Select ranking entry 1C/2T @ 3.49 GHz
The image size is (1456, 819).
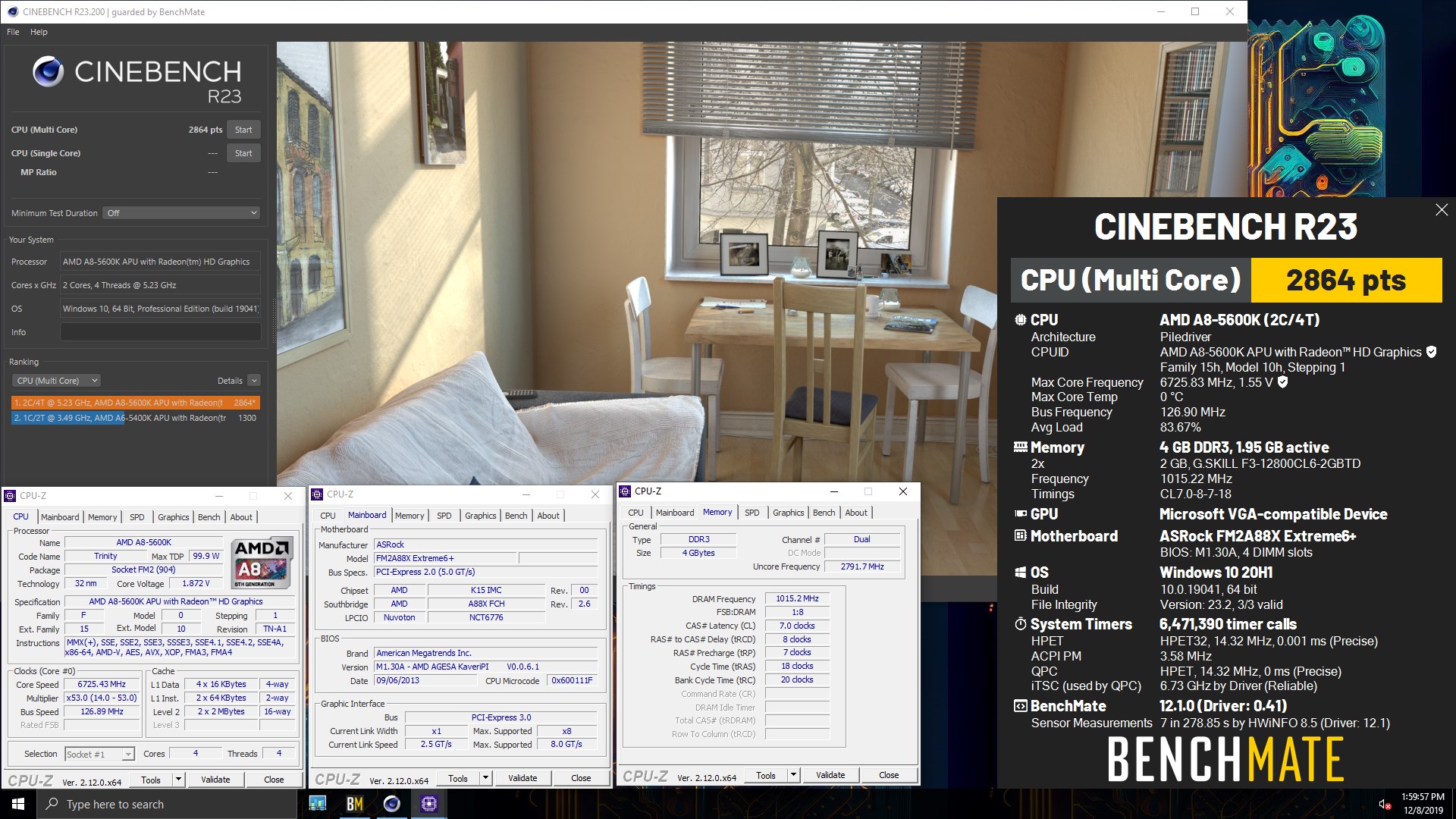point(136,418)
